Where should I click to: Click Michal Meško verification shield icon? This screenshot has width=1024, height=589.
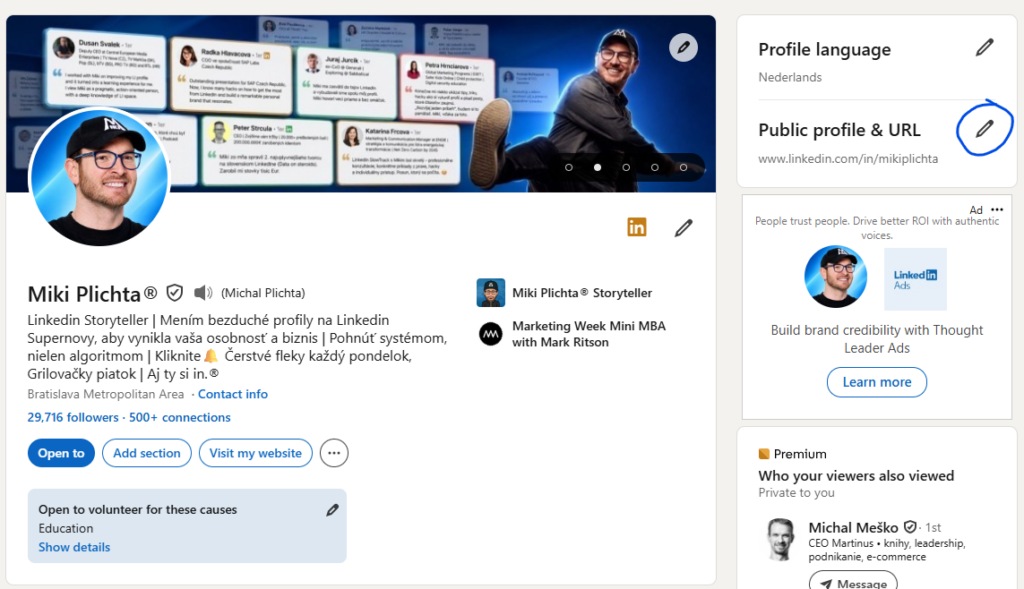pos(910,526)
